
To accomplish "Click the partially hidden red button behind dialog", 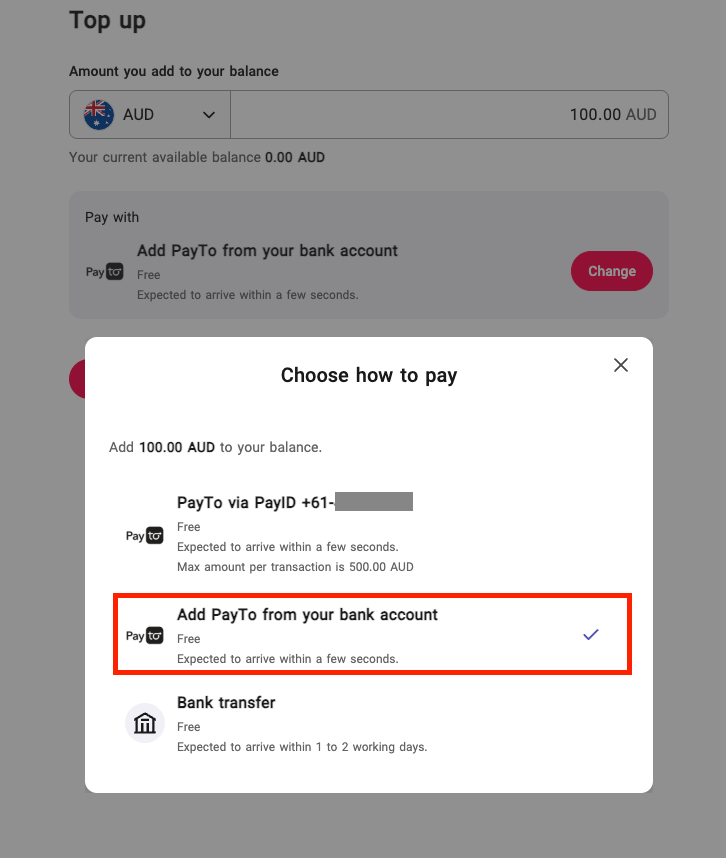I will click(x=77, y=379).
